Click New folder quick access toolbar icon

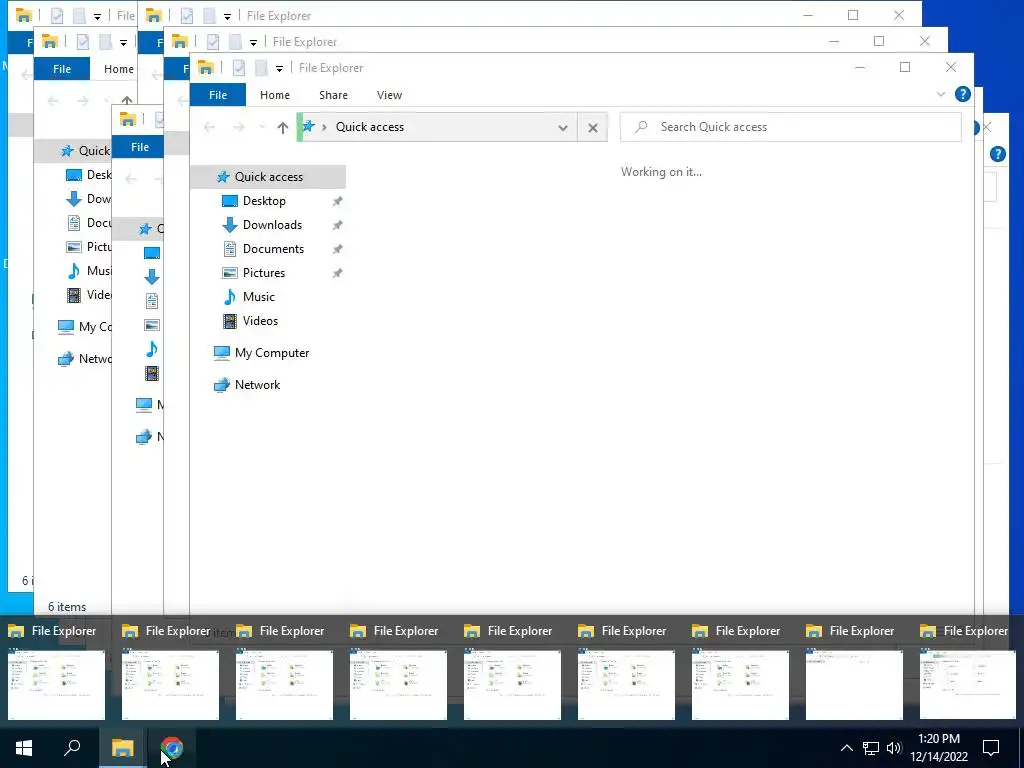click(261, 67)
